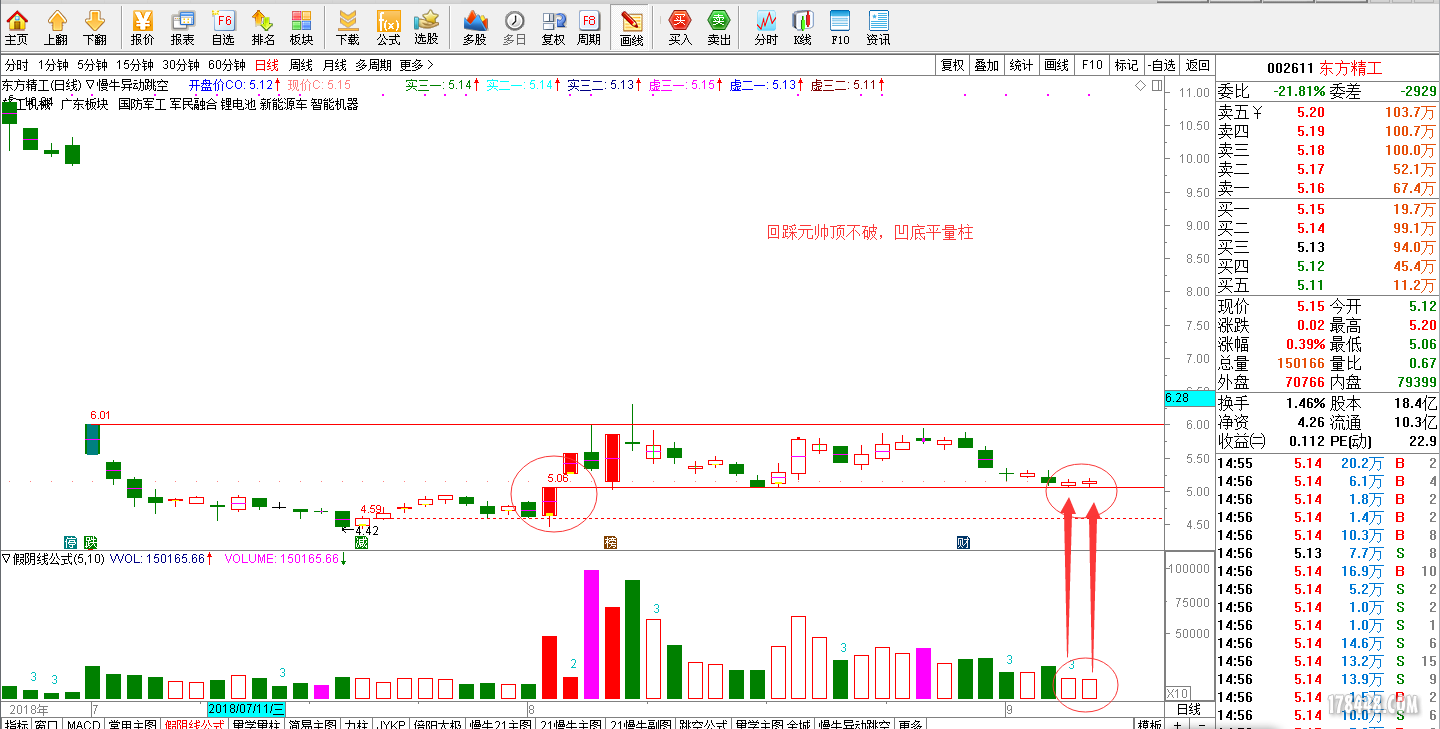
Task: Select the 1分钟 period
Action: coord(53,65)
